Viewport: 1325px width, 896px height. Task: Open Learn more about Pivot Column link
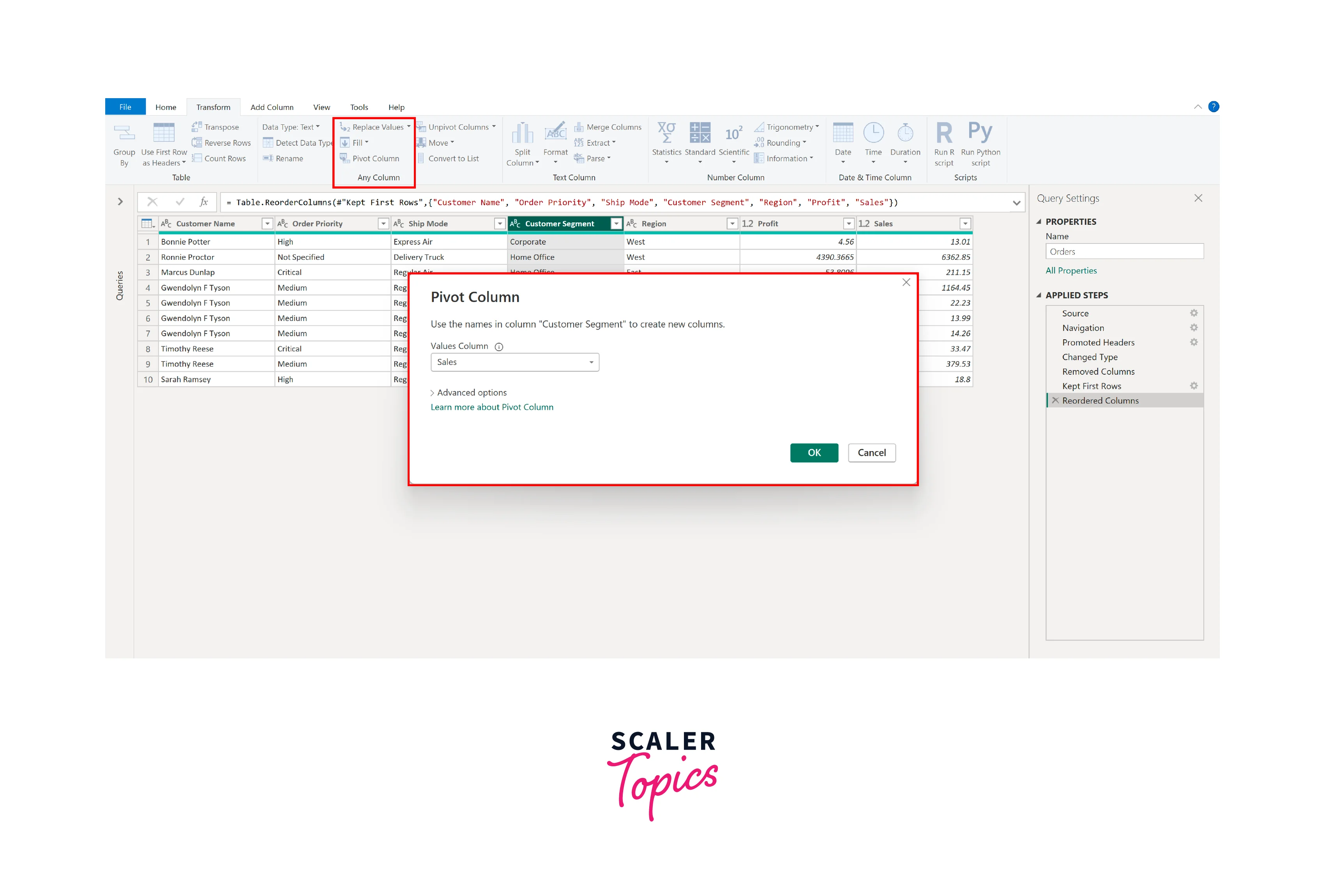point(491,407)
